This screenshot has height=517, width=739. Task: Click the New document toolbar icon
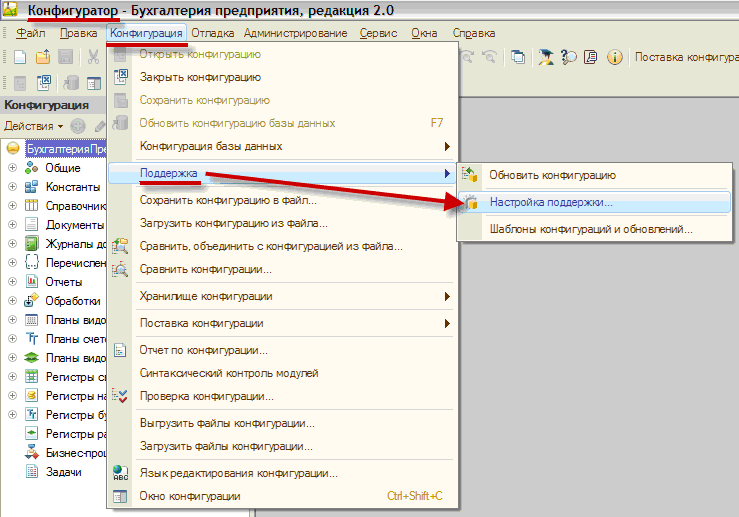pos(19,57)
